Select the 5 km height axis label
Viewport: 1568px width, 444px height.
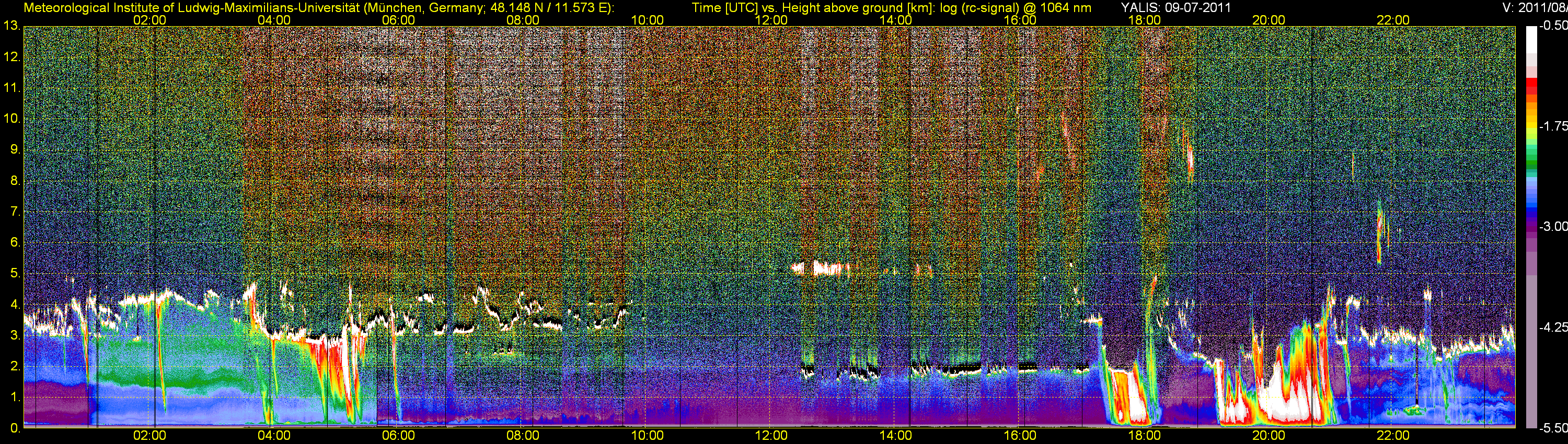(14, 274)
